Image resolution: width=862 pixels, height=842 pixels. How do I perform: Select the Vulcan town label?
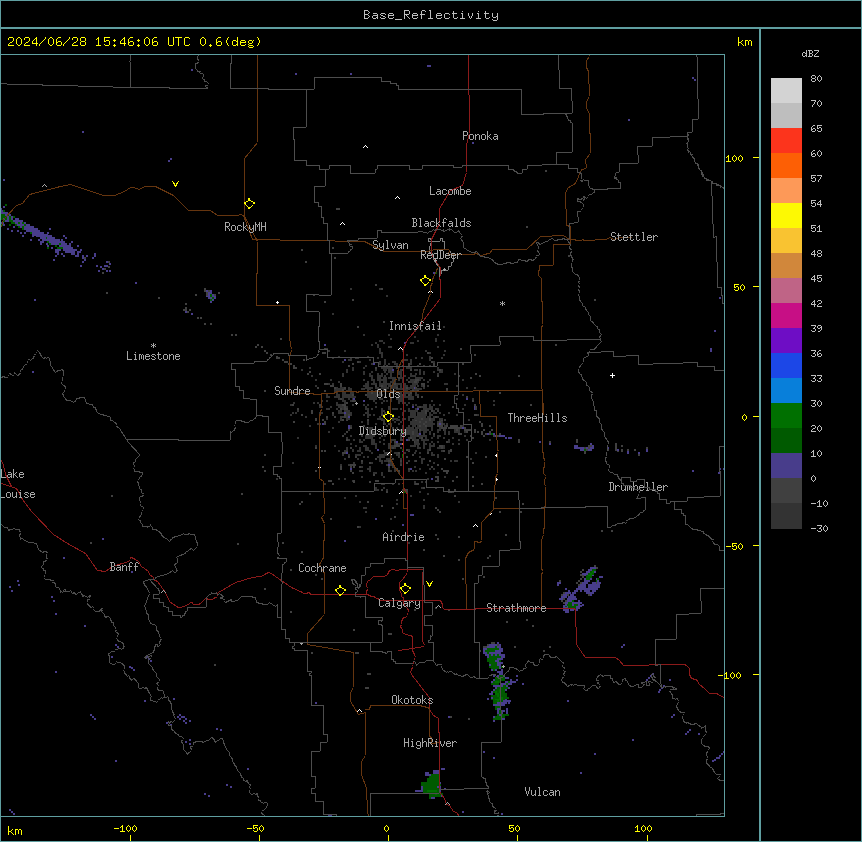coord(542,792)
